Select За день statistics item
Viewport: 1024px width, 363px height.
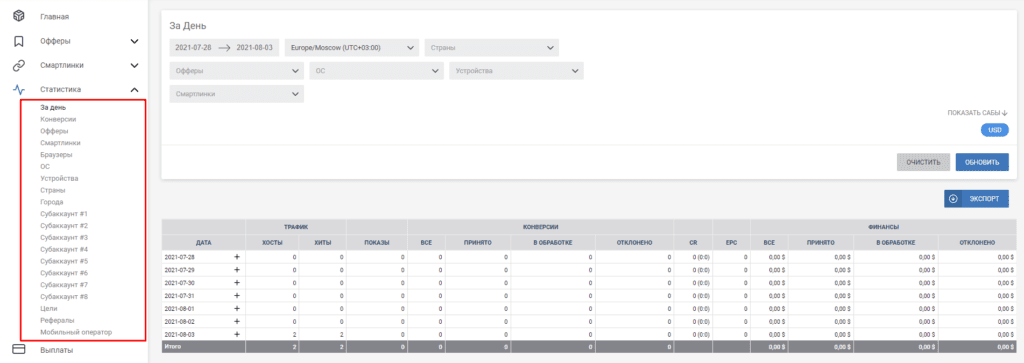pyautogui.click(x=53, y=108)
